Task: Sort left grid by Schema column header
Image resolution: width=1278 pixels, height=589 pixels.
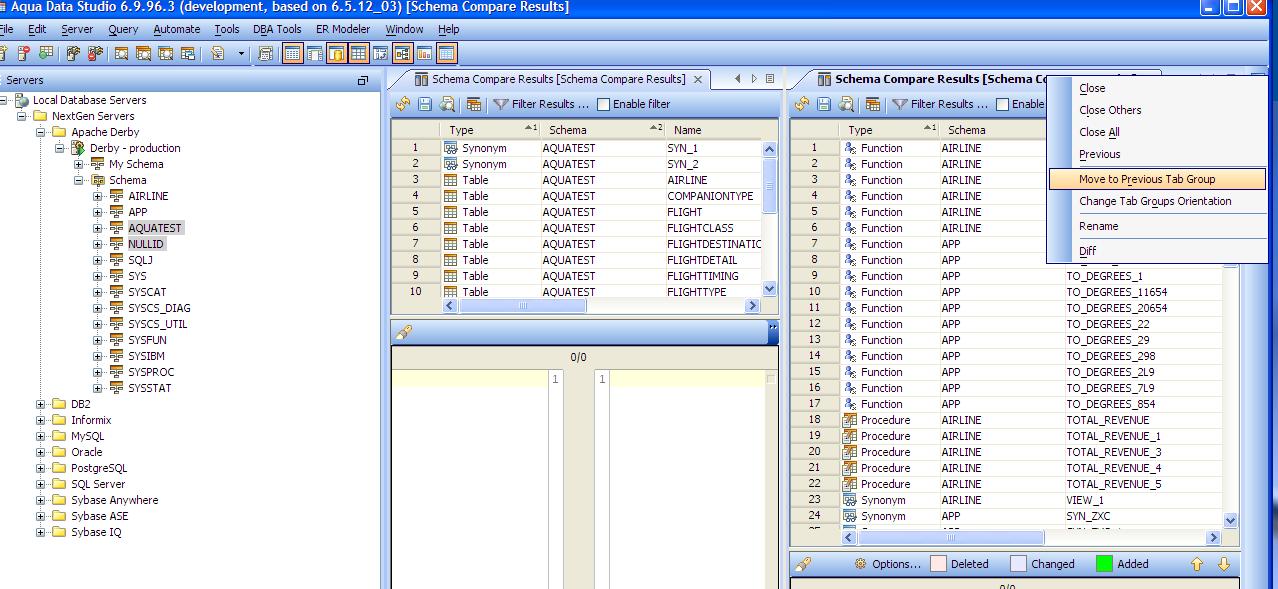Action: (604, 130)
